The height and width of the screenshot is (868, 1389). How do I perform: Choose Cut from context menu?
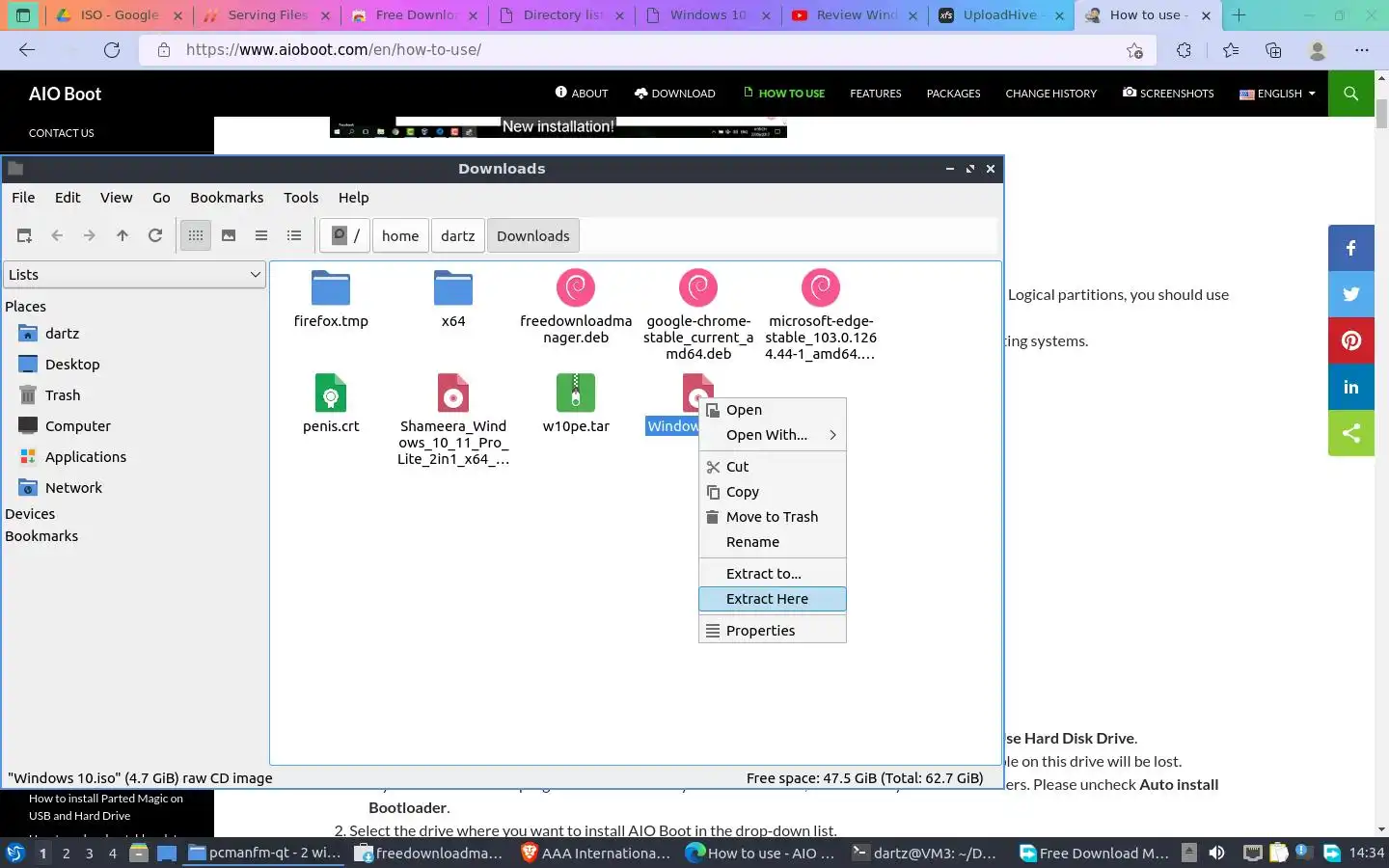pyautogui.click(x=772, y=467)
